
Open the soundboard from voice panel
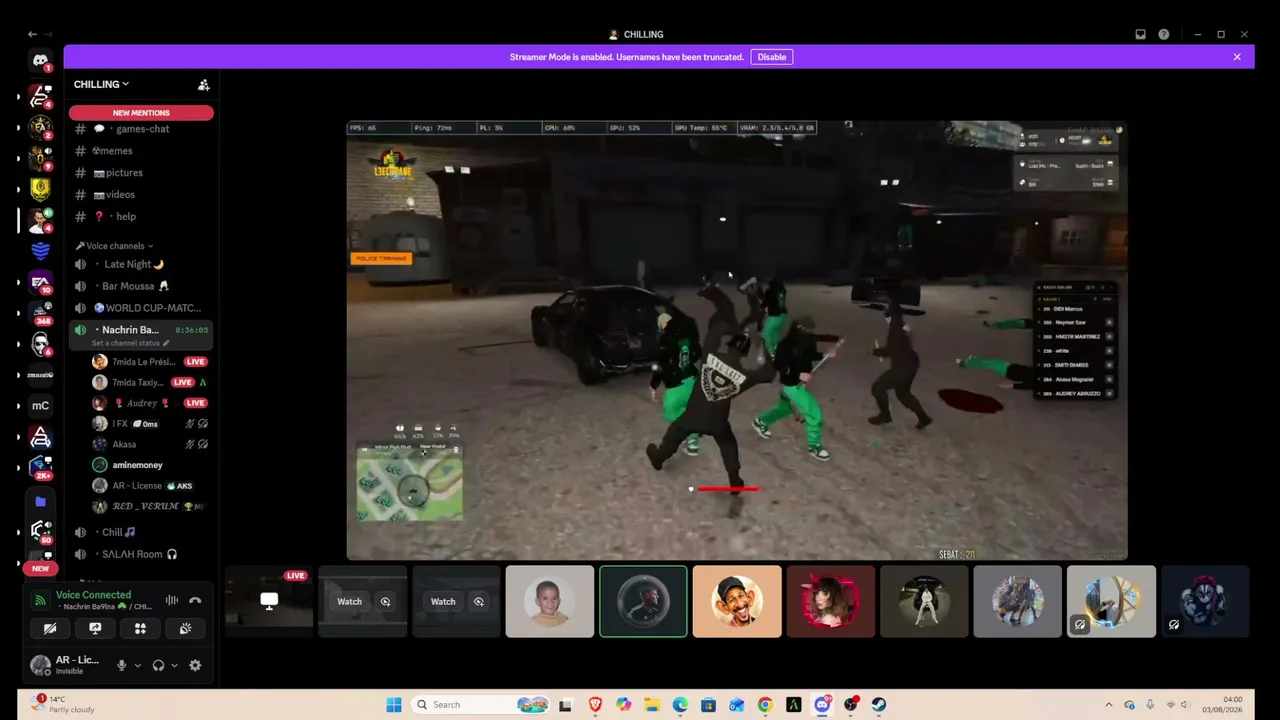tap(185, 628)
